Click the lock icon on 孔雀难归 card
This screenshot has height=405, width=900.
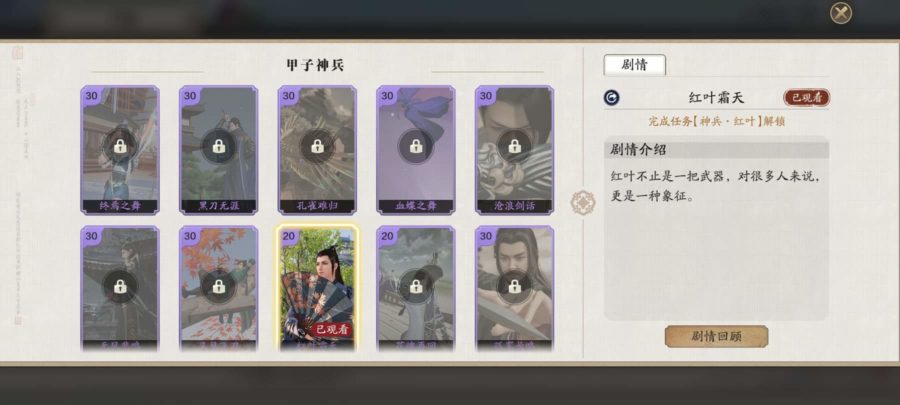317,146
